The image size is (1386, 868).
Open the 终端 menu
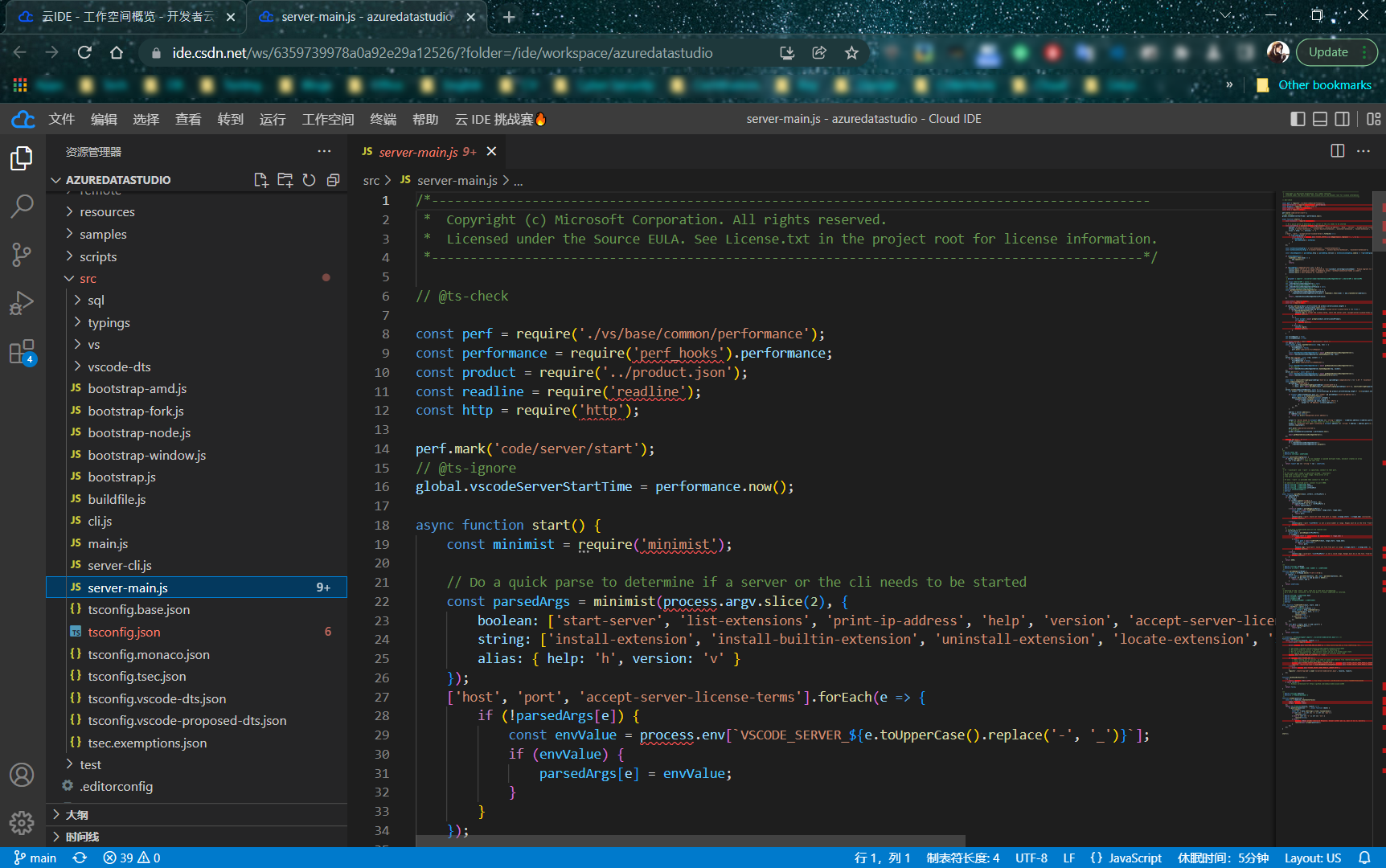383,119
